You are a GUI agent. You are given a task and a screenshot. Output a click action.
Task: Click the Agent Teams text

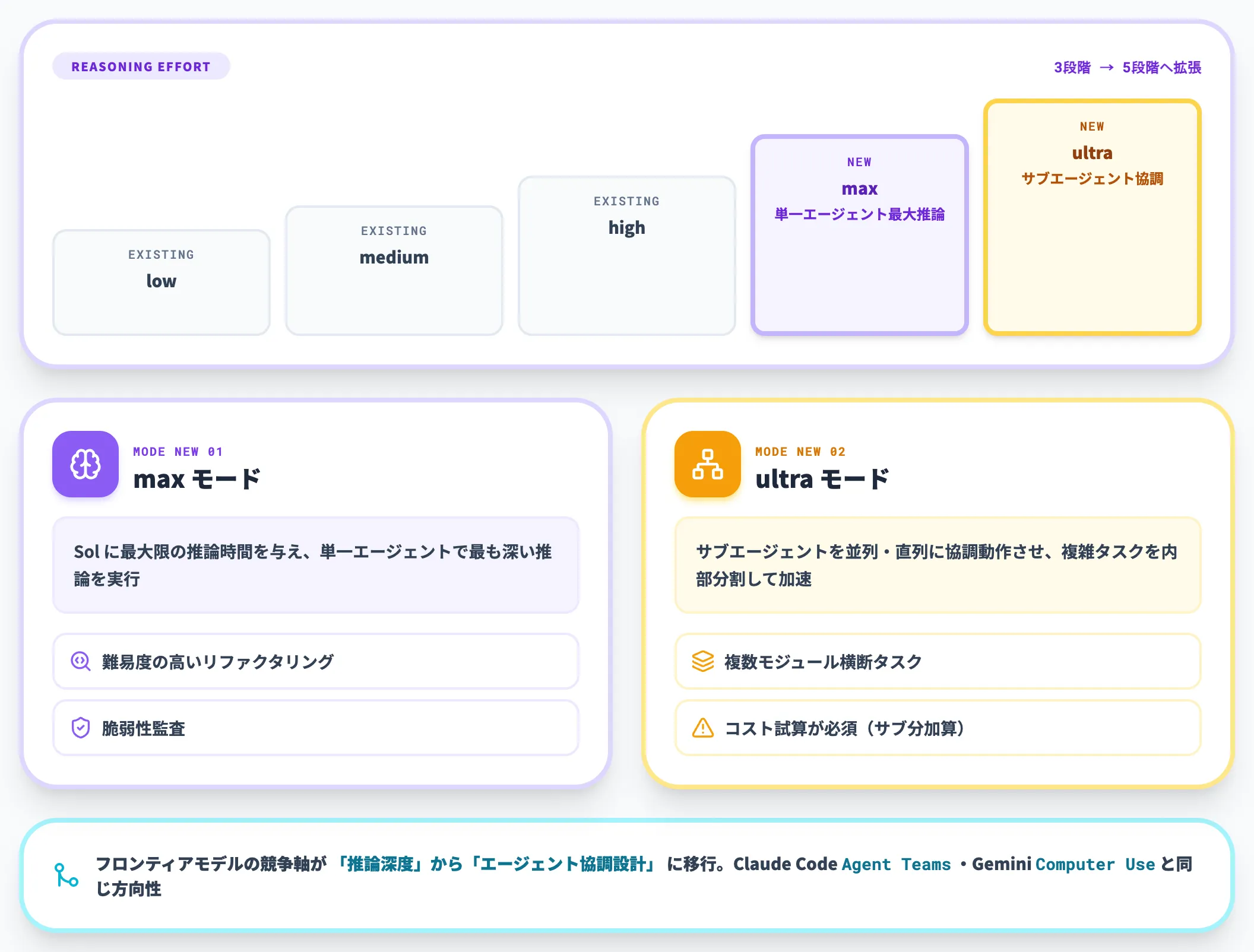(x=897, y=864)
